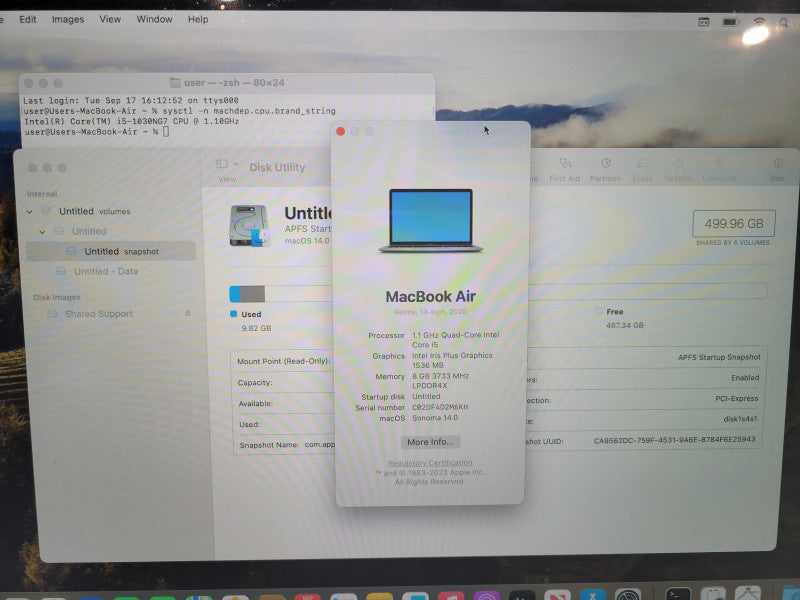Click the "MacBook Air" heading
800x600 pixels.
pos(431,296)
